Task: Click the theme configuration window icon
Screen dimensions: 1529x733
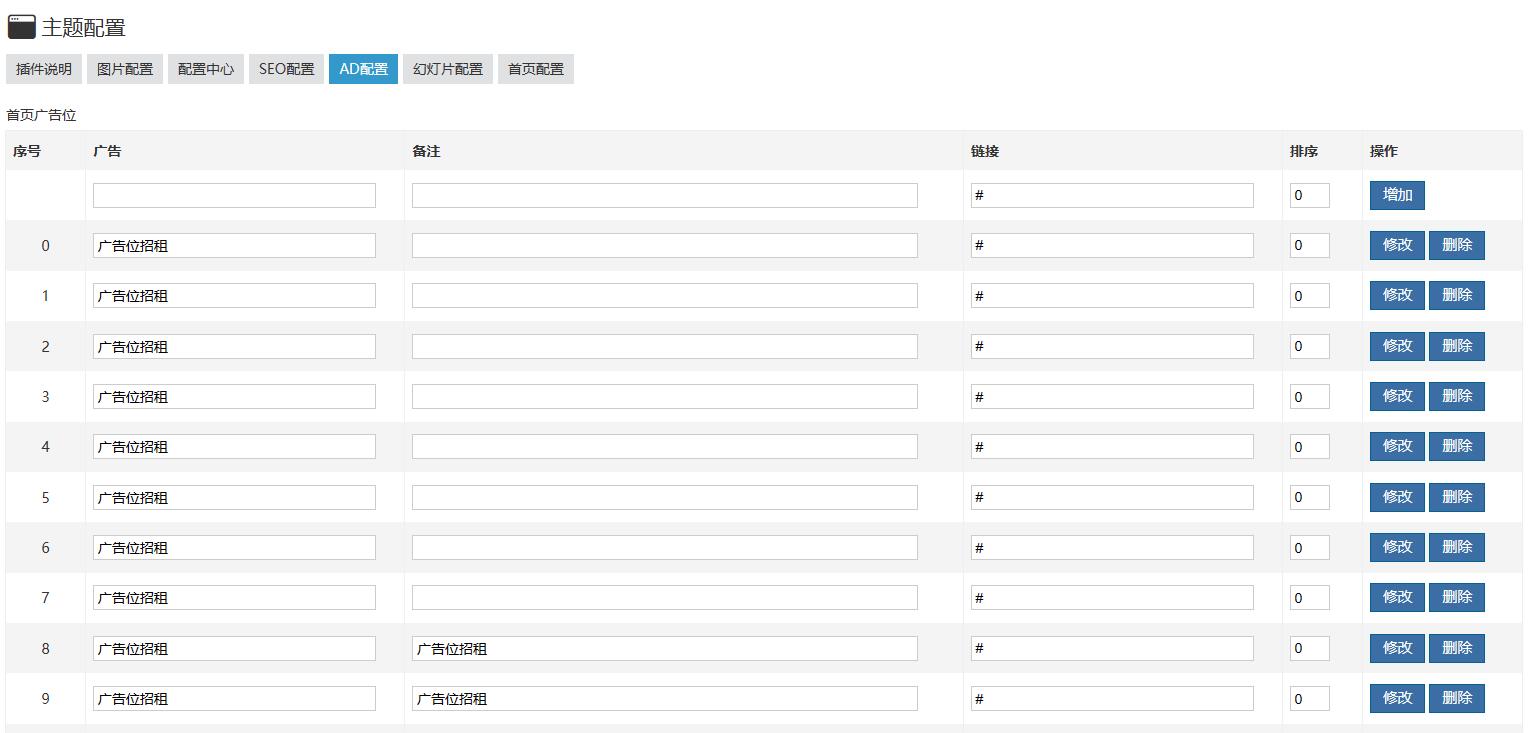Action: coord(21,27)
